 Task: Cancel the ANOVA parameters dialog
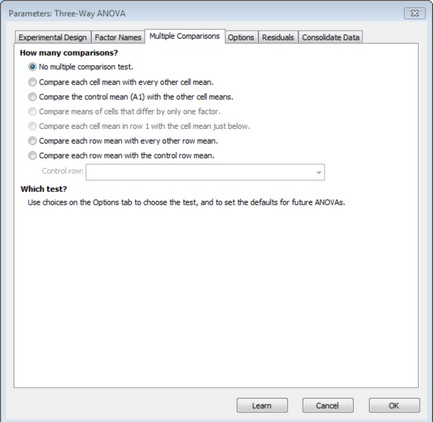point(328,406)
